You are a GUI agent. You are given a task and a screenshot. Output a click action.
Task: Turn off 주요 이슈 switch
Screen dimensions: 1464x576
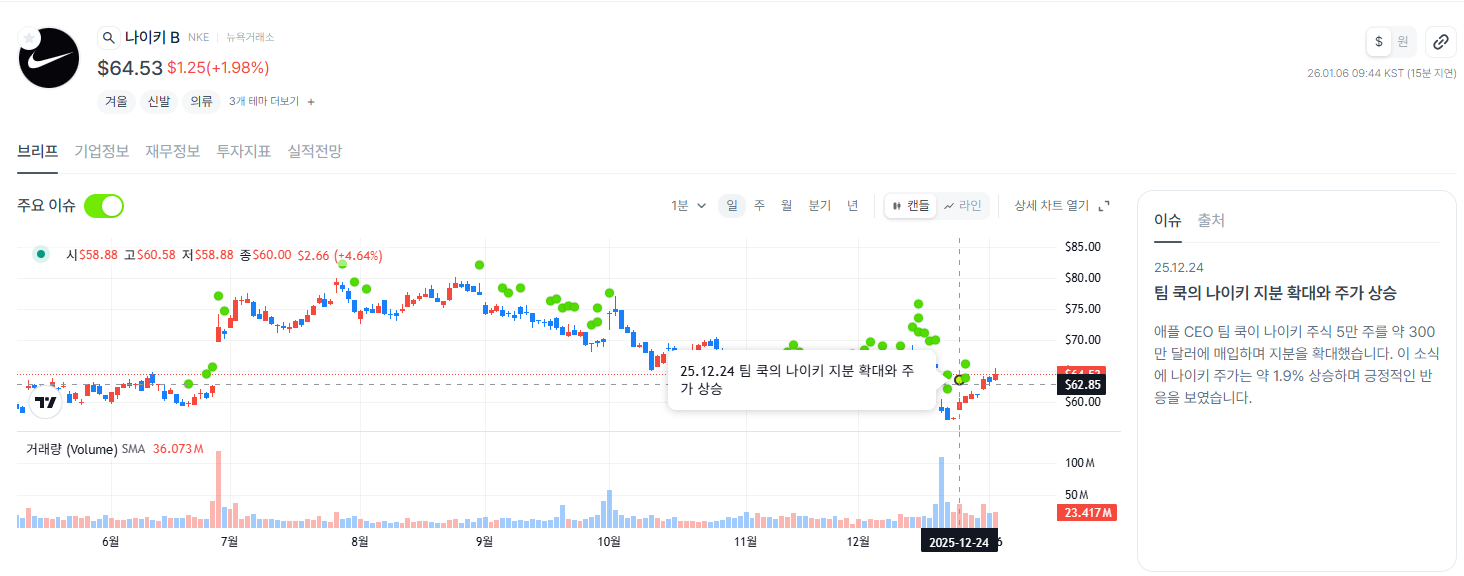click(x=104, y=206)
